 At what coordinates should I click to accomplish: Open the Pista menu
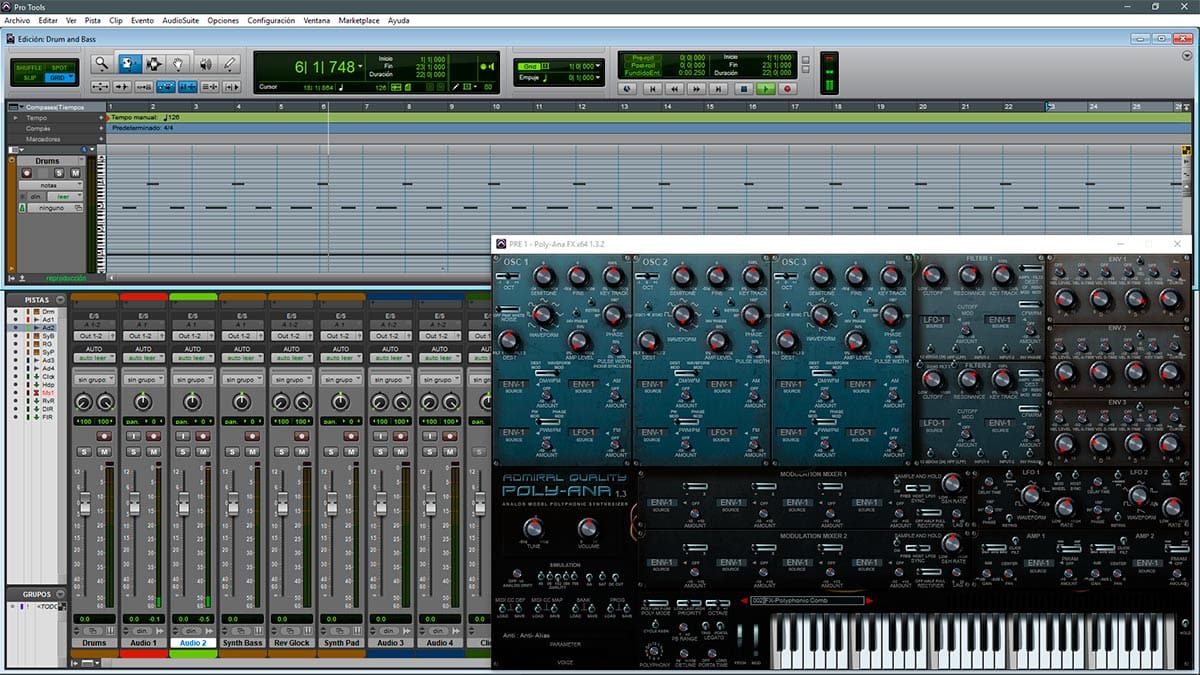pos(92,20)
